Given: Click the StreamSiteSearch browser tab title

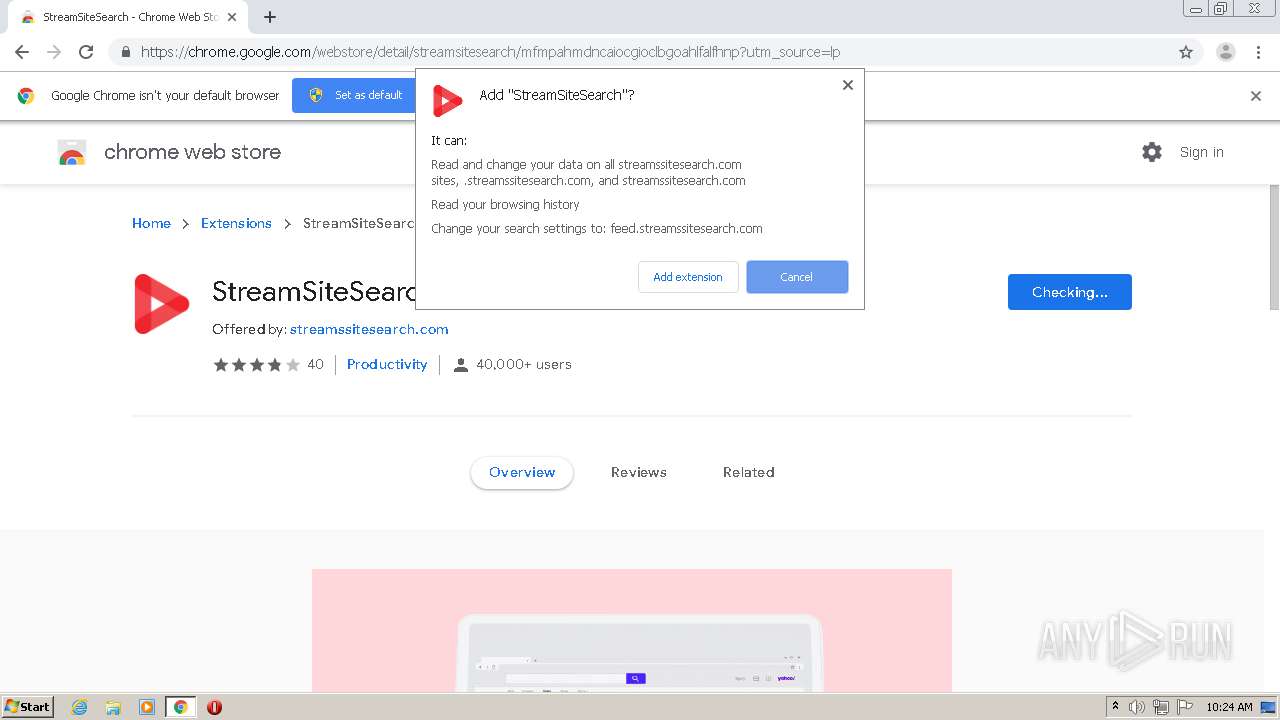Looking at the screenshot, I should (x=130, y=17).
